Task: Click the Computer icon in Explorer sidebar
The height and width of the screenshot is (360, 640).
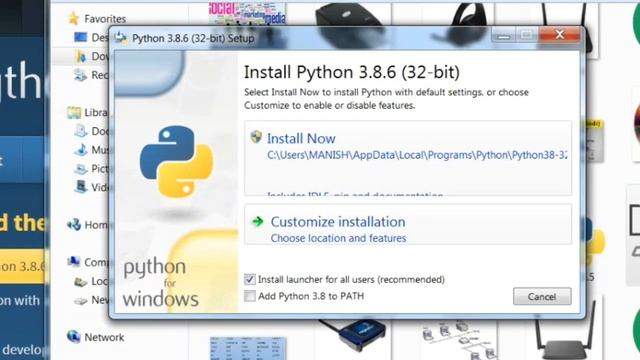Action: (x=74, y=262)
